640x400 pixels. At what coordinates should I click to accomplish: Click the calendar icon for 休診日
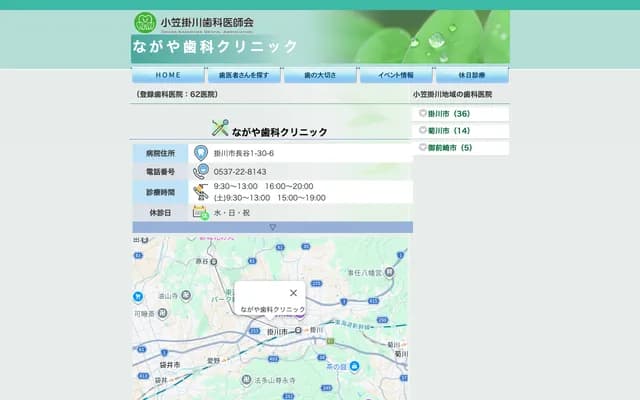pos(200,212)
